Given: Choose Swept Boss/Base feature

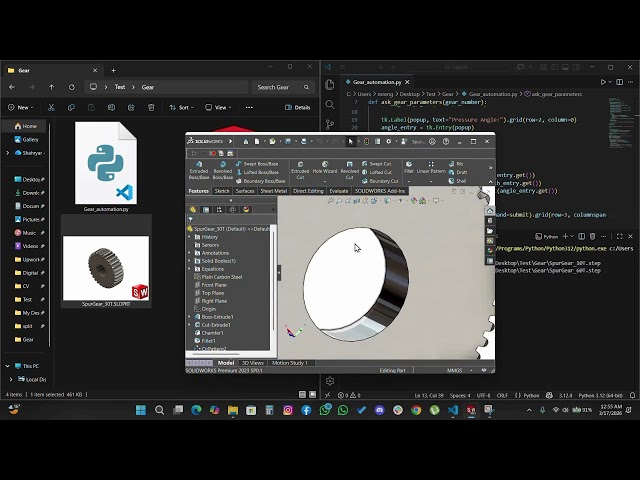Looking at the screenshot, I should 257,164.
